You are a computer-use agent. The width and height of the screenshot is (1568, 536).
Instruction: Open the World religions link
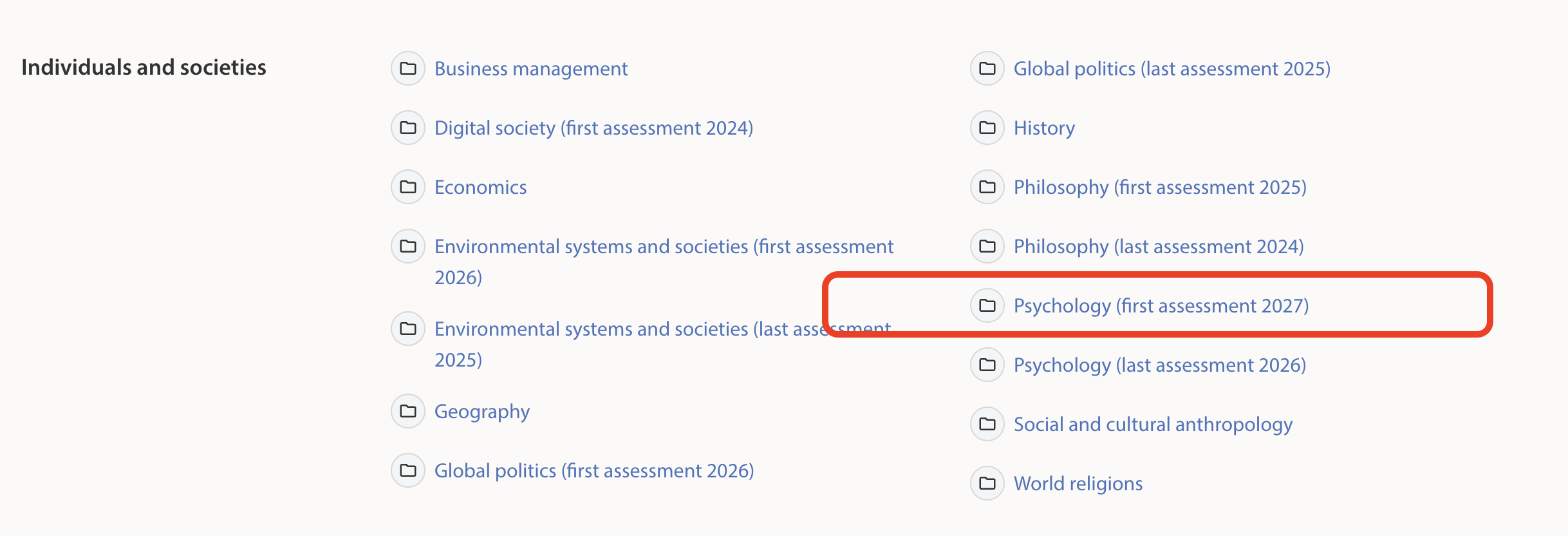pyautogui.click(x=1078, y=484)
